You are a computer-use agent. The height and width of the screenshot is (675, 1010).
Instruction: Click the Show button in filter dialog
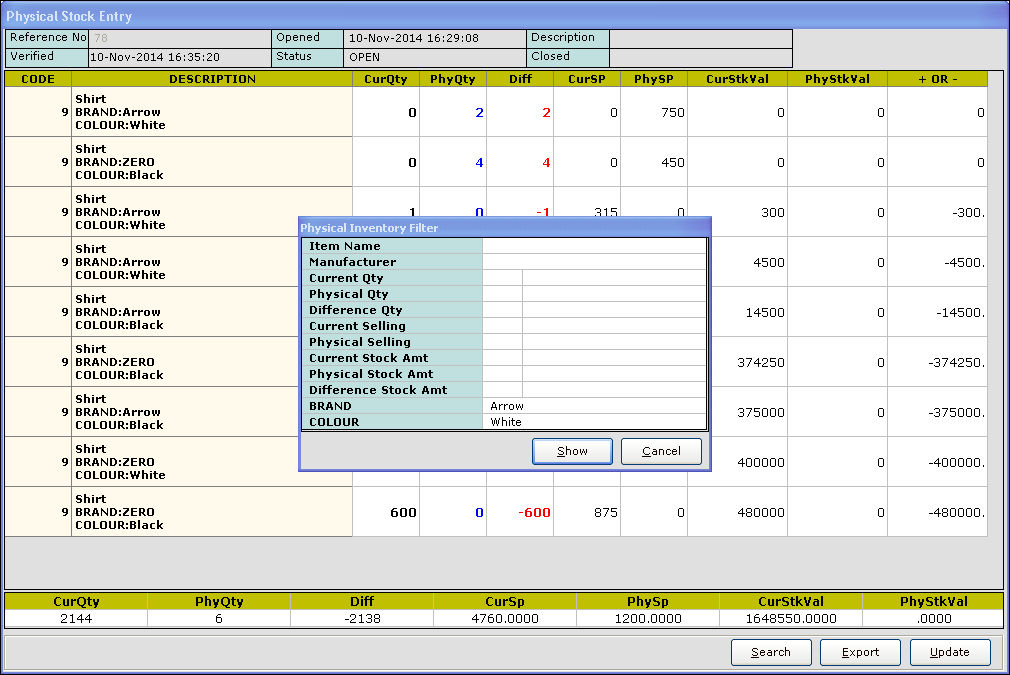tap(572, 451)
